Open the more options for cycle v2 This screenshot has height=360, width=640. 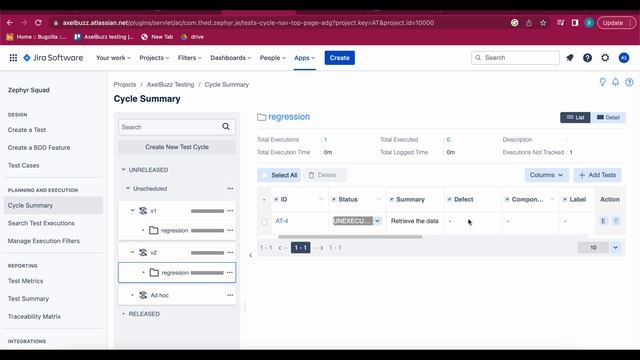[230, 253]
